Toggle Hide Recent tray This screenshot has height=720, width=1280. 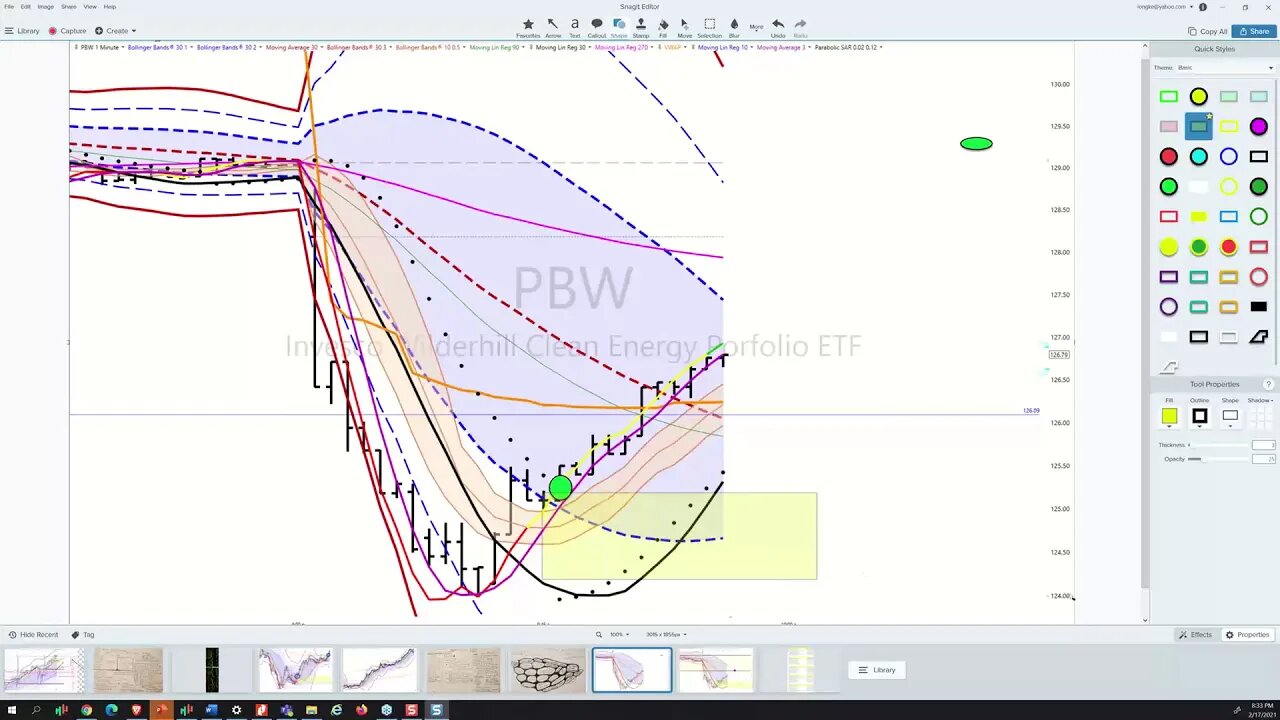coord(33,635)
